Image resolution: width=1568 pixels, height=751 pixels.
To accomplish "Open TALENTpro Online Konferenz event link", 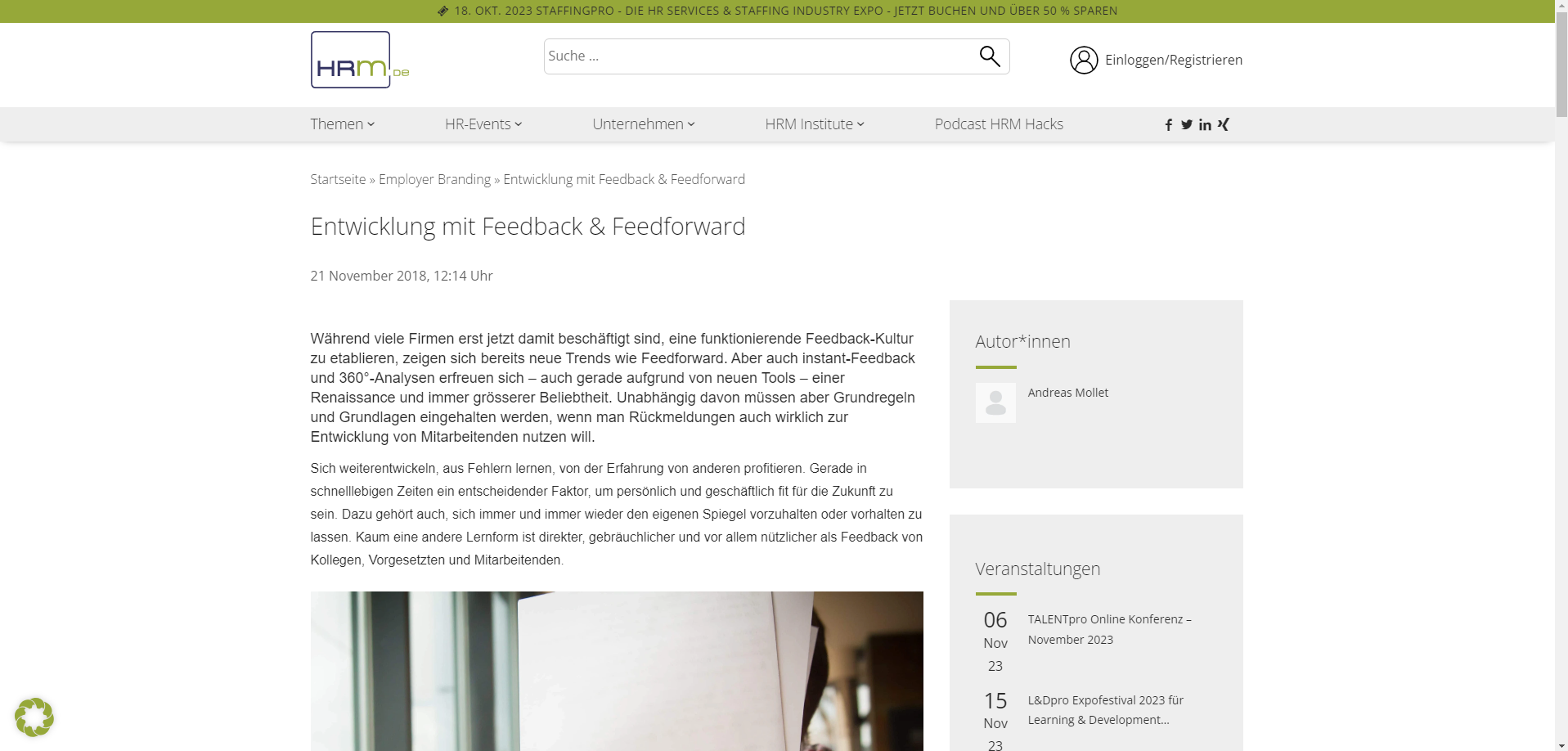I will point(1109,629).
